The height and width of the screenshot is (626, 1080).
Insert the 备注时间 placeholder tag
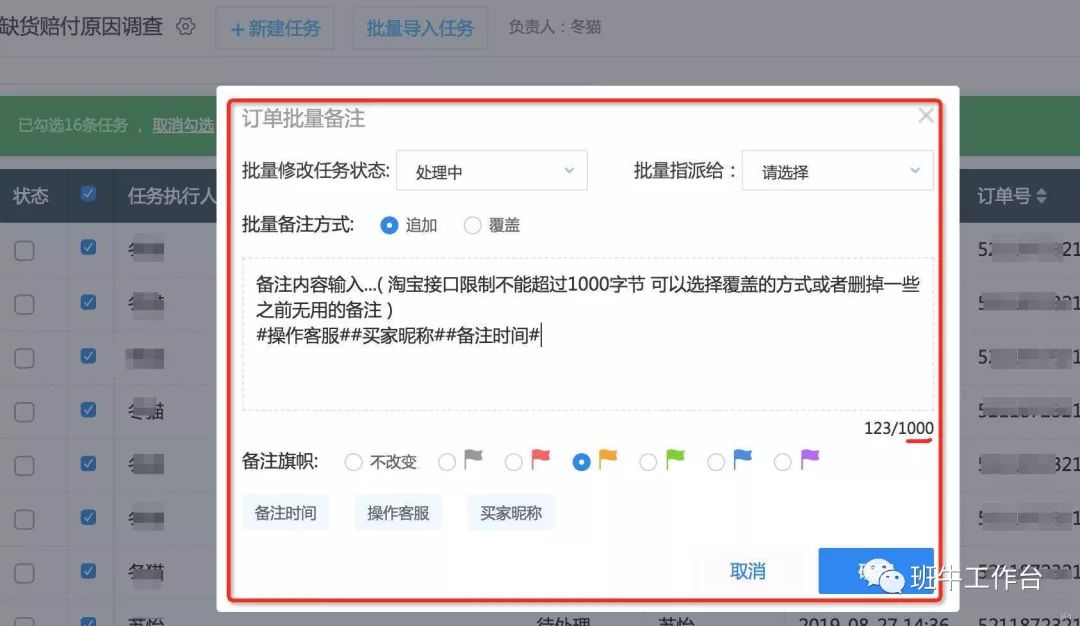(x=285, y=513)
